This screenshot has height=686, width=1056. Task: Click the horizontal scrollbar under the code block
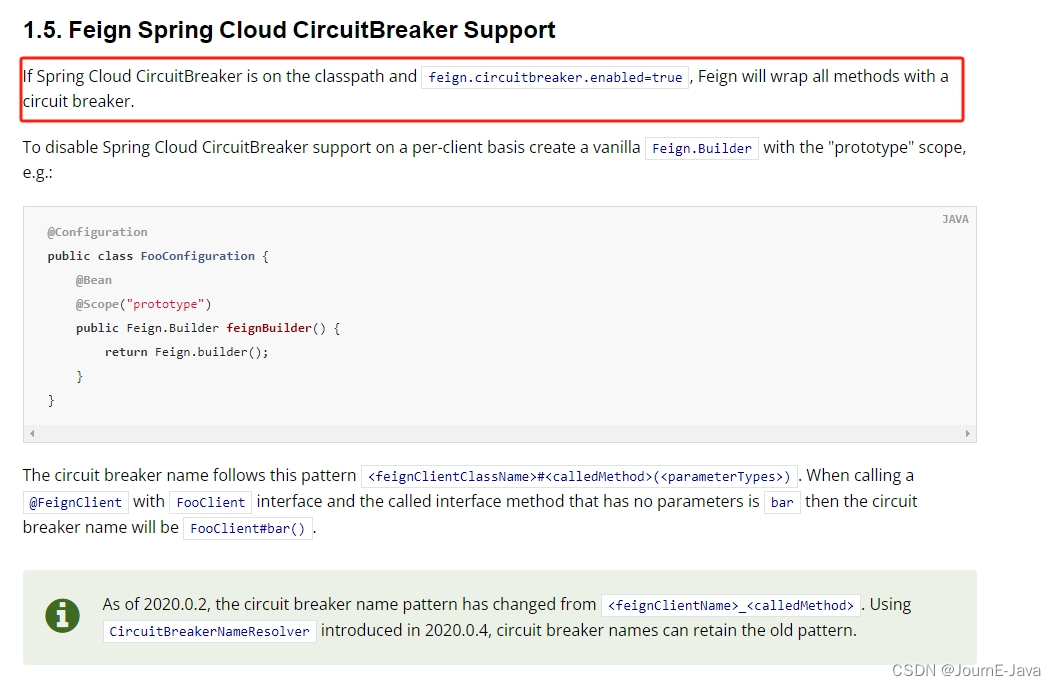[x=500, y=434]
